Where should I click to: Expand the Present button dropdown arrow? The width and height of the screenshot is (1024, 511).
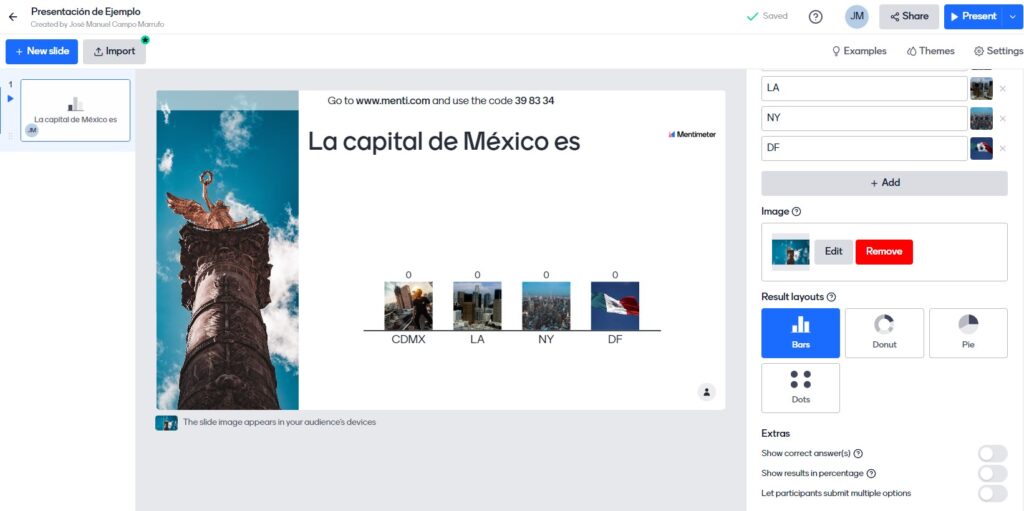[1013, 17]
